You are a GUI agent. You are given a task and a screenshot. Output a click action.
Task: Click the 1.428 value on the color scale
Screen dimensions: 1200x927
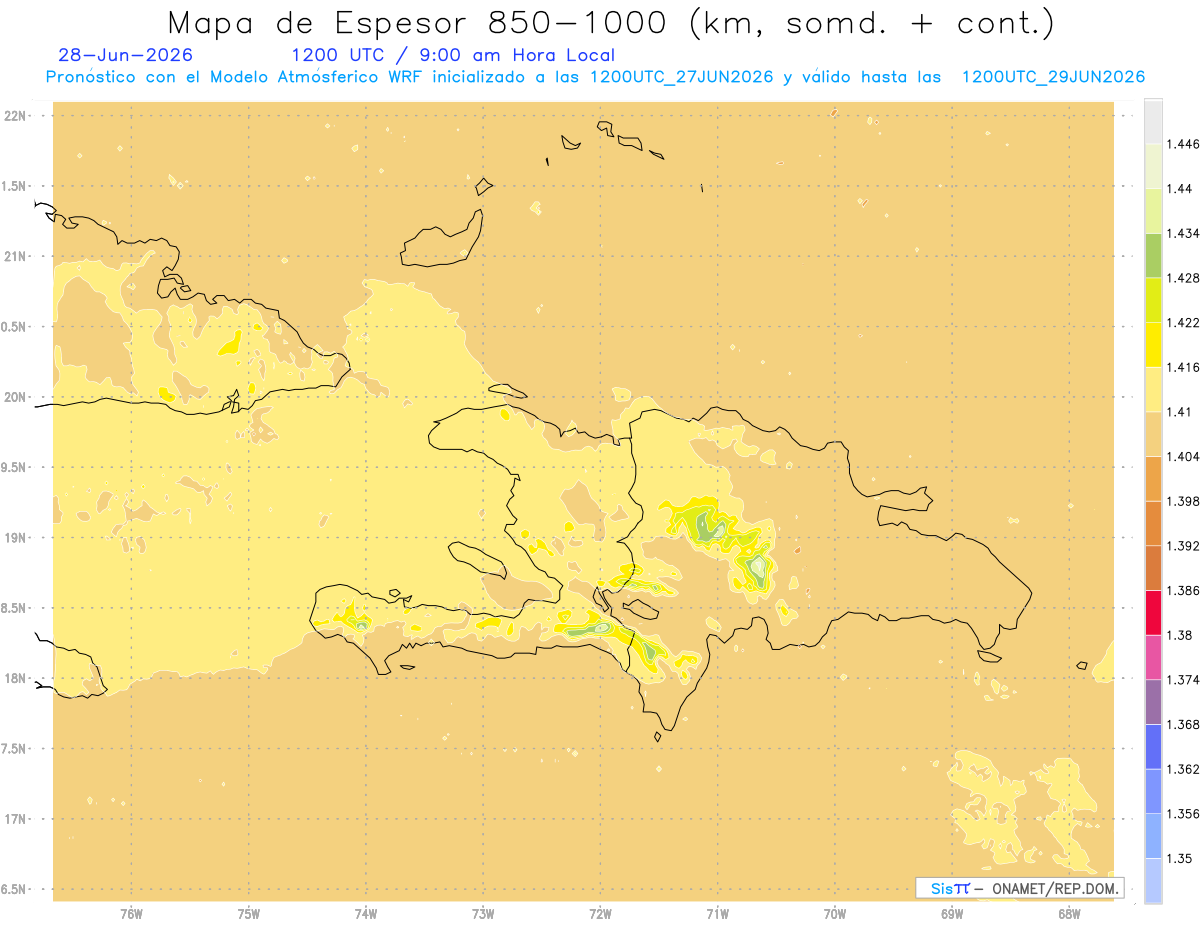coord(1184,278)
